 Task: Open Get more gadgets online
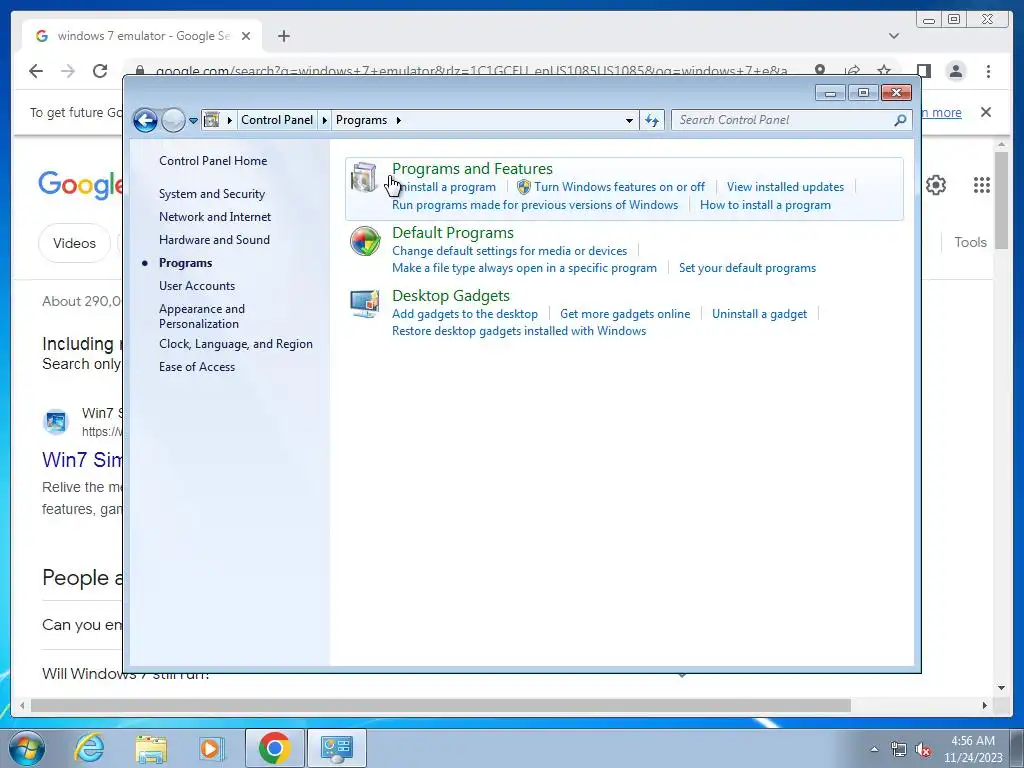tap(625, 313)
